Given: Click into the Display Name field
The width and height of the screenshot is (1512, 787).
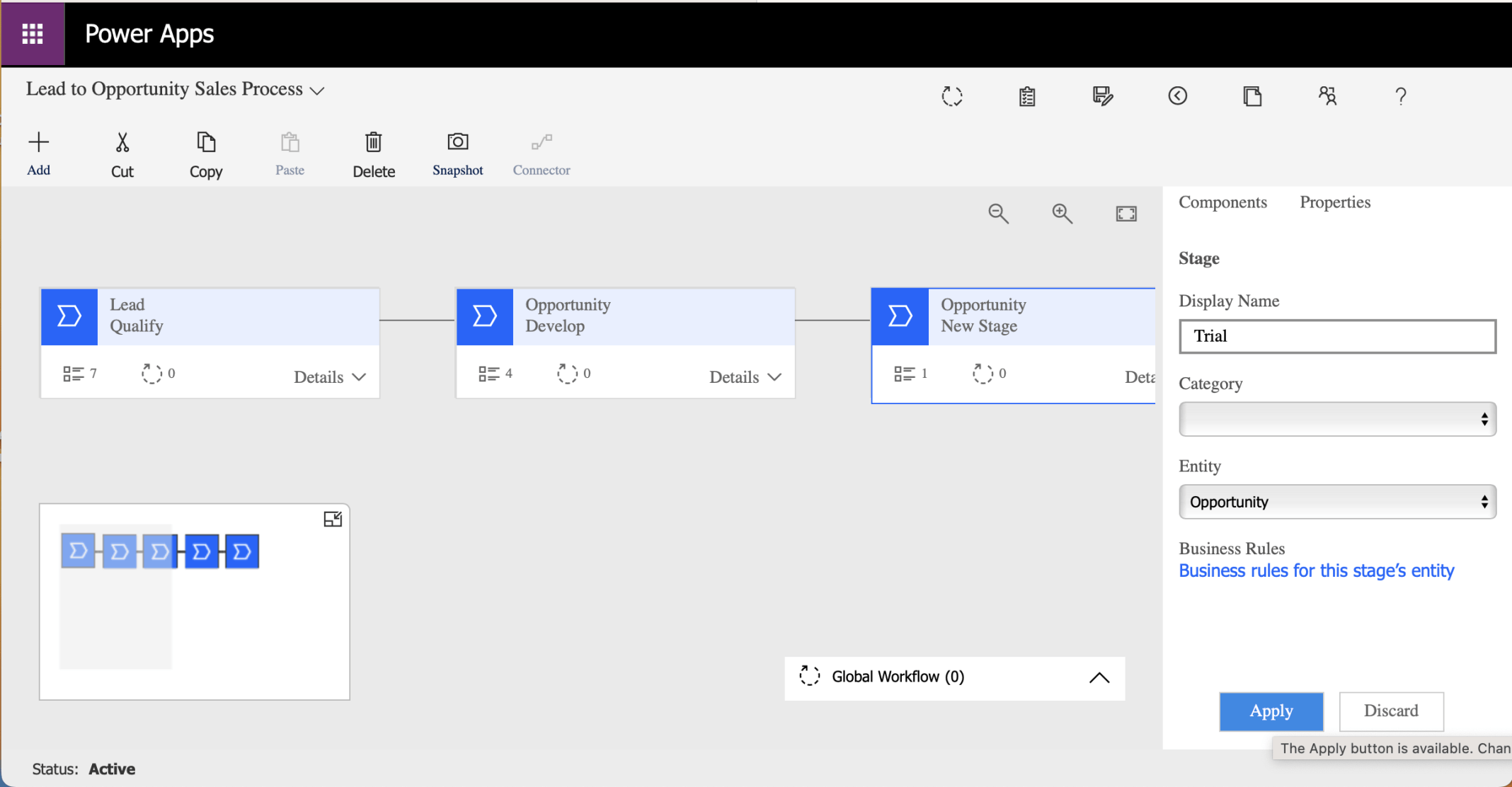Looking at the screenshot, I should (x=1337, y=336).
